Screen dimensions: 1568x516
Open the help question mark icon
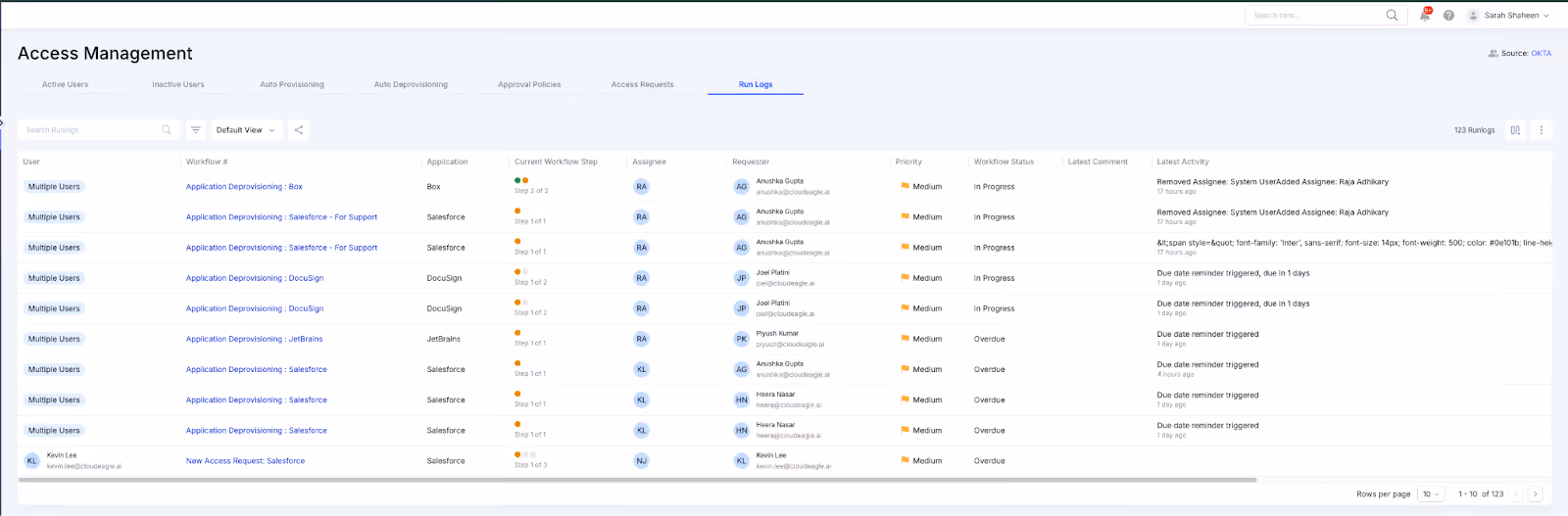[x=1448, y=16]
